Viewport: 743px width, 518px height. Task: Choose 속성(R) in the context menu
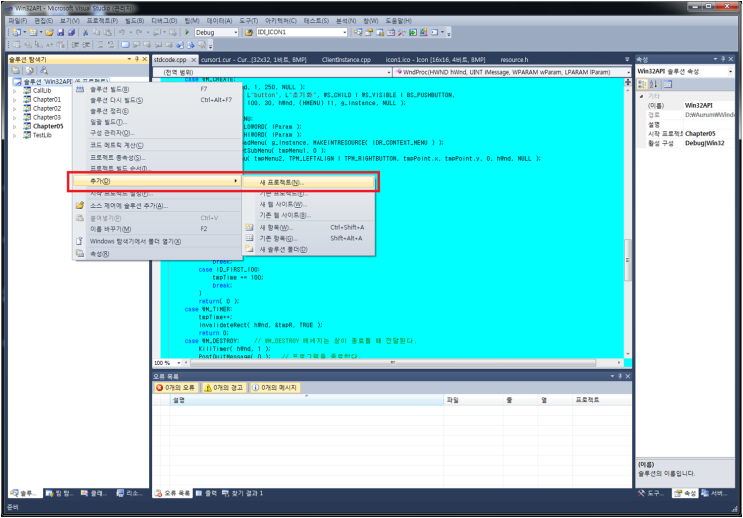point(156,254)
